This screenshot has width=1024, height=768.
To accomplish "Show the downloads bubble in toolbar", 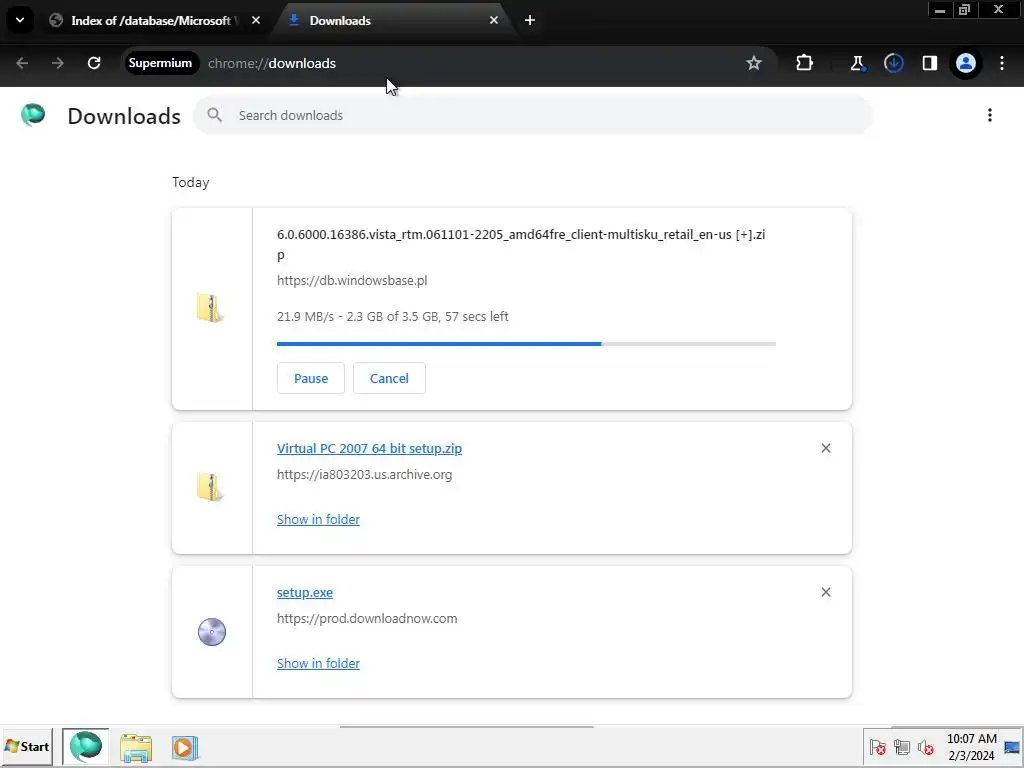I will 893,63.
